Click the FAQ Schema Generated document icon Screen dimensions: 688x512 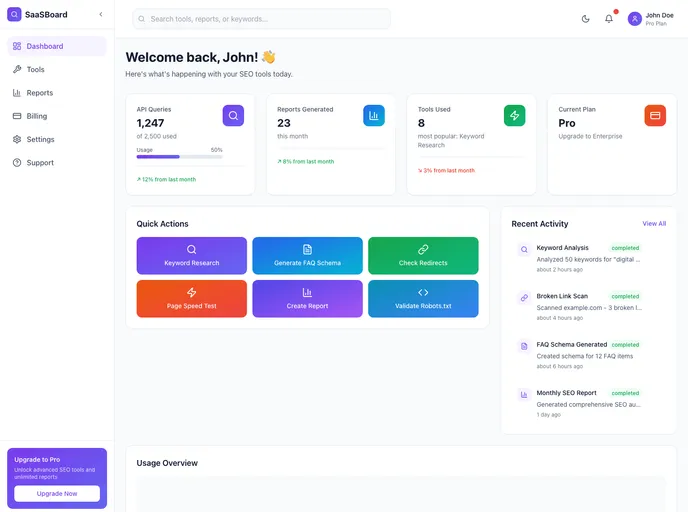click(x=524, y=346)
